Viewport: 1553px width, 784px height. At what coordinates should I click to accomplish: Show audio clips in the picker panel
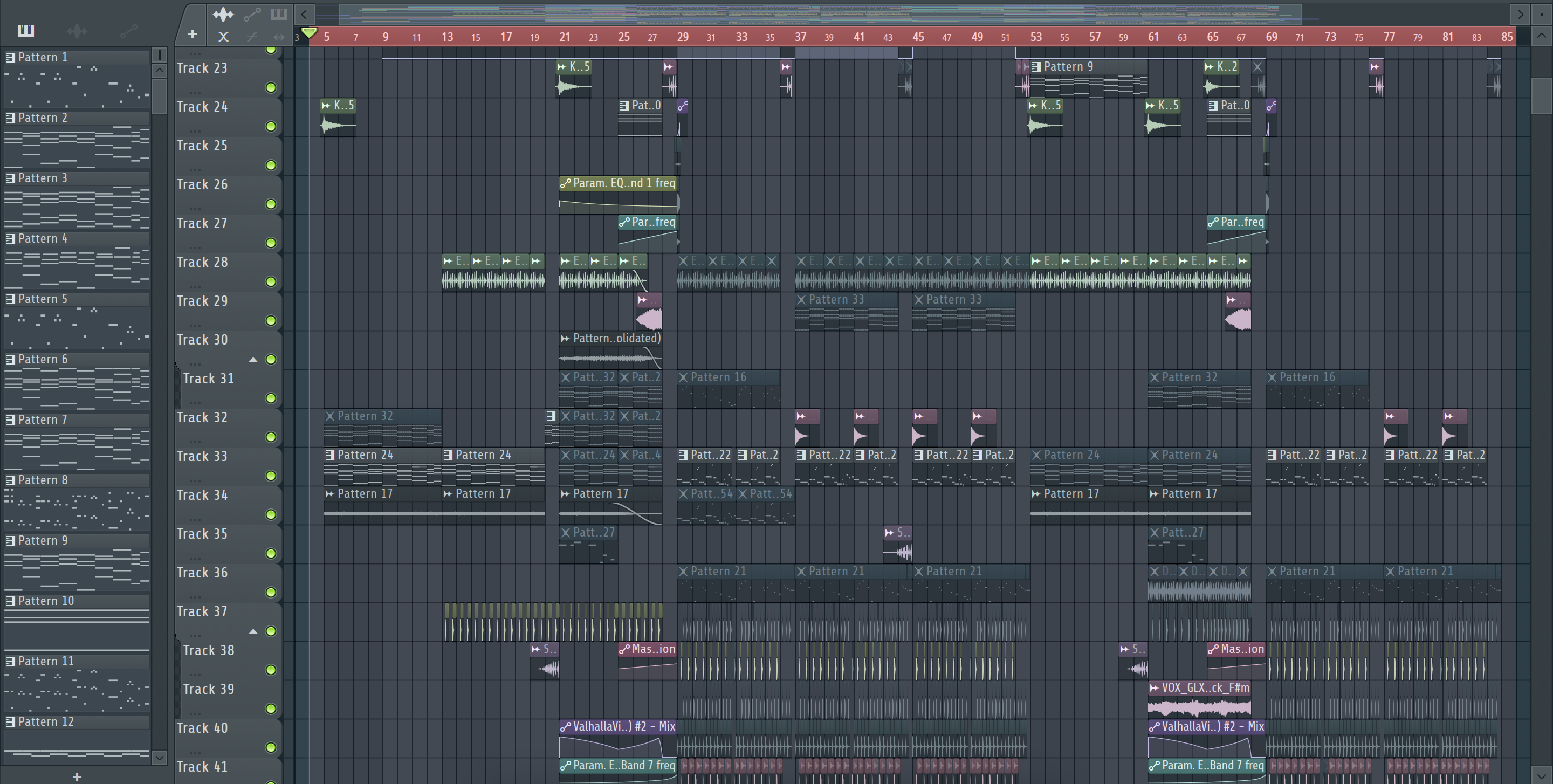pyautogui.click(x=77, y=30)
